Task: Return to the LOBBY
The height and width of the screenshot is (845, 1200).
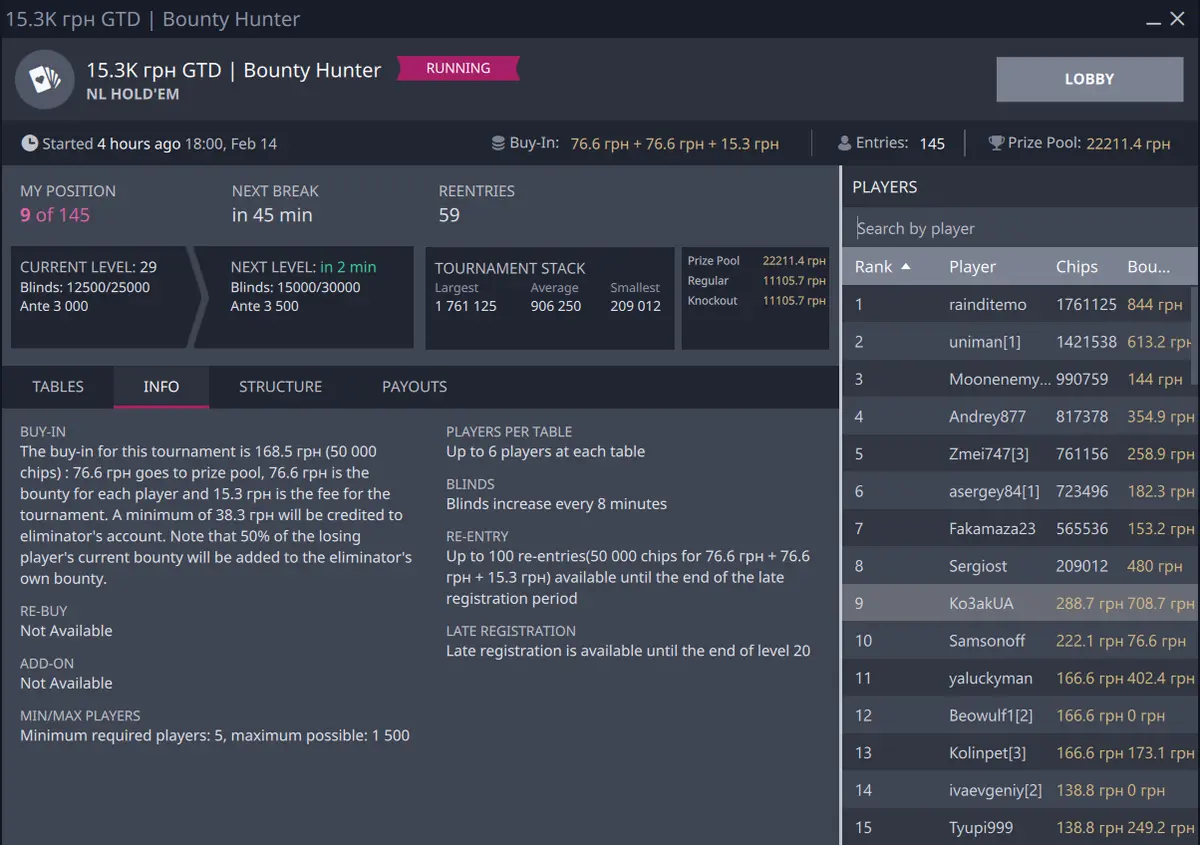Action: tap(1089, 79)
